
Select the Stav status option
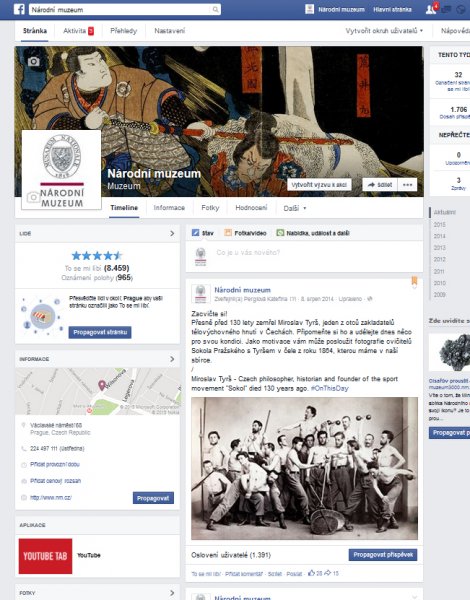(203, 233)
